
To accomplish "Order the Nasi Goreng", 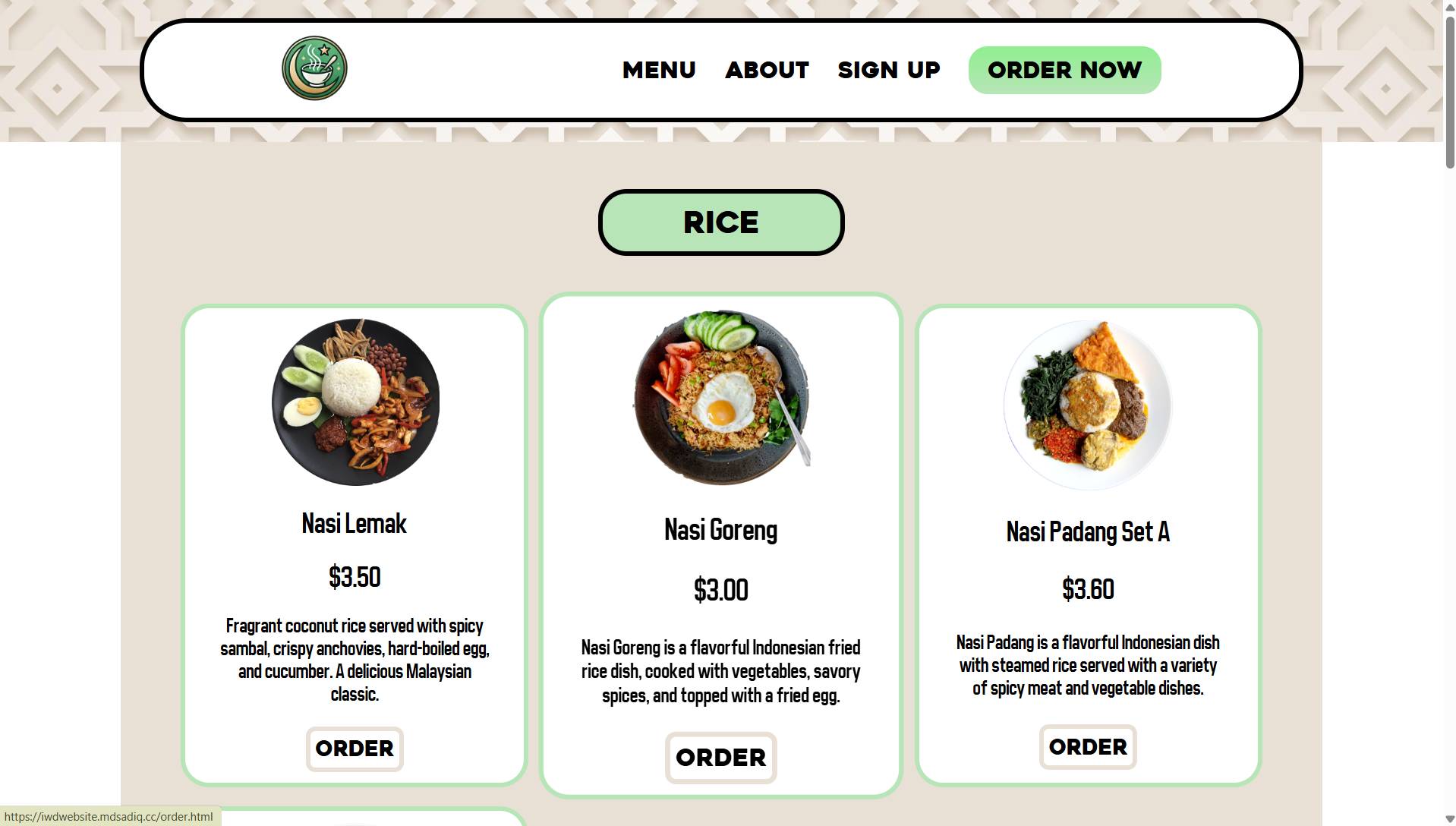I will 721,758.
